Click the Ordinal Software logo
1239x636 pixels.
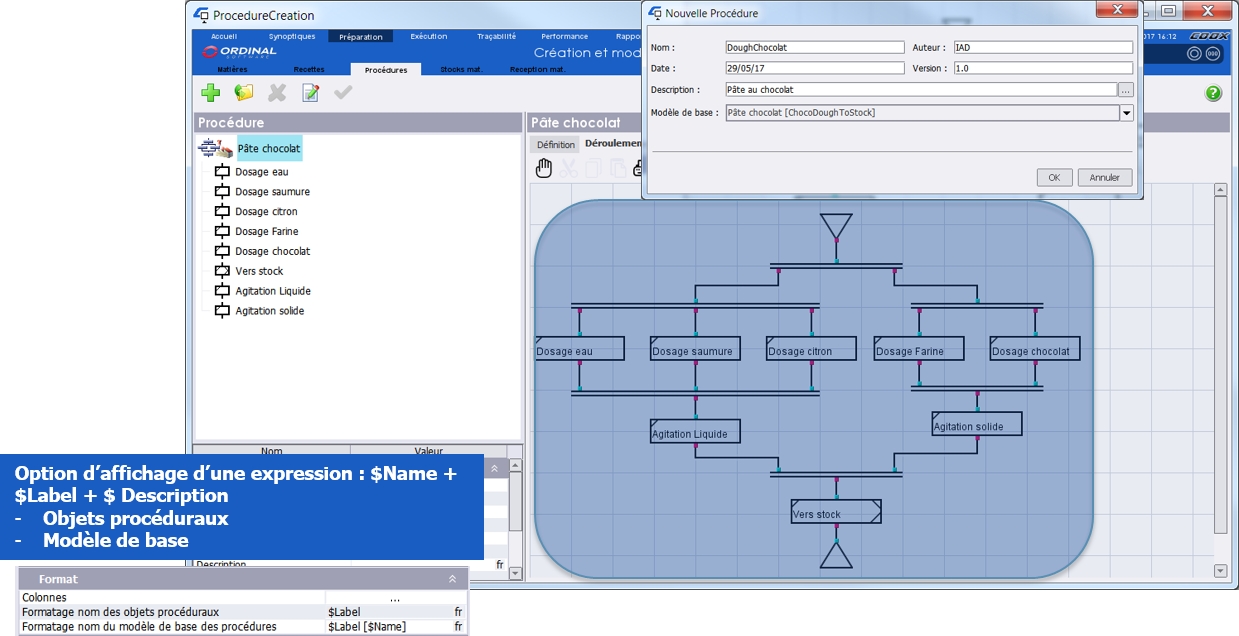tap(239, 53)
